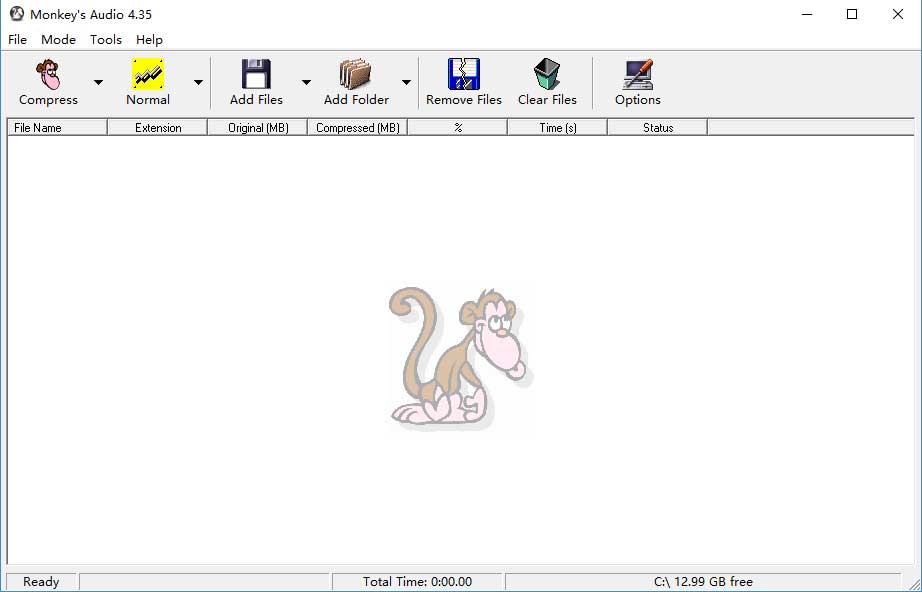Viewport: 922px width, 592px height.
Task: Sort by the Time (s) column header
Action: pyautogui.click(x=557, y=128)
